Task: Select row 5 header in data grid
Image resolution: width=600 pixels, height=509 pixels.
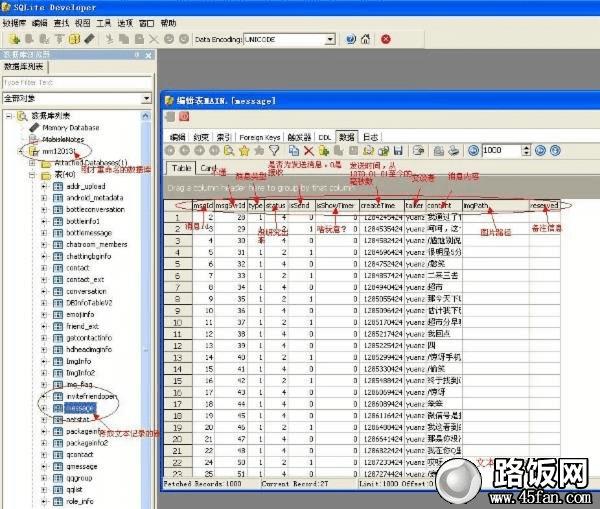Action: (178, 264)
